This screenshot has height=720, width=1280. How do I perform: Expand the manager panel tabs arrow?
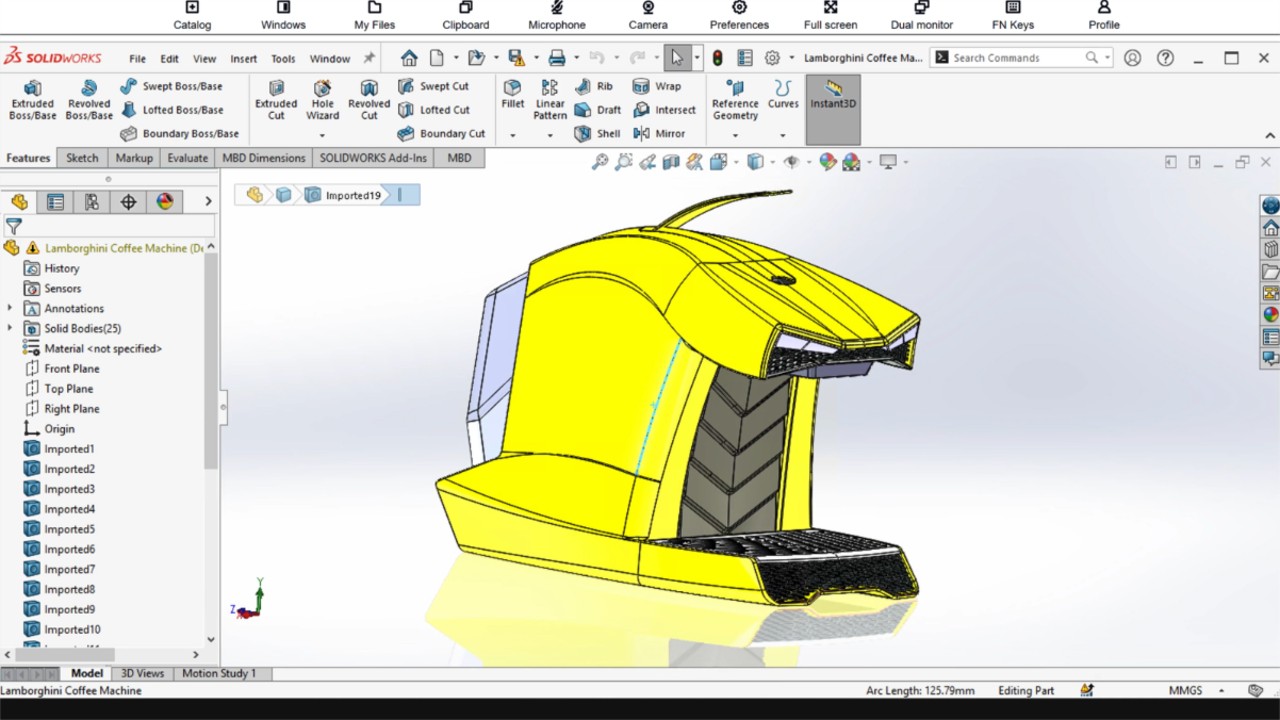click(x=208, y=202)
